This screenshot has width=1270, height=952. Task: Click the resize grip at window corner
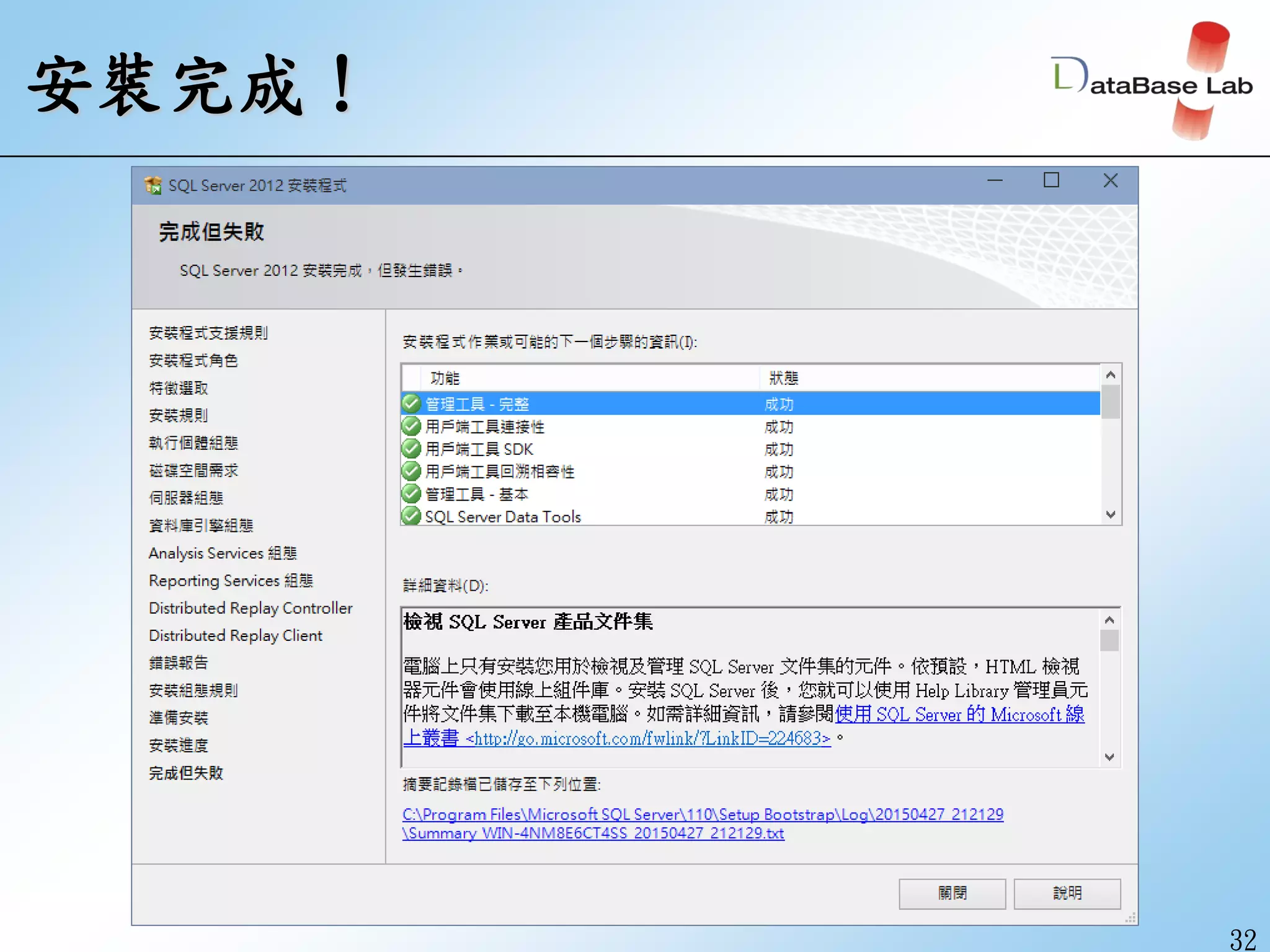[1131, 918]
